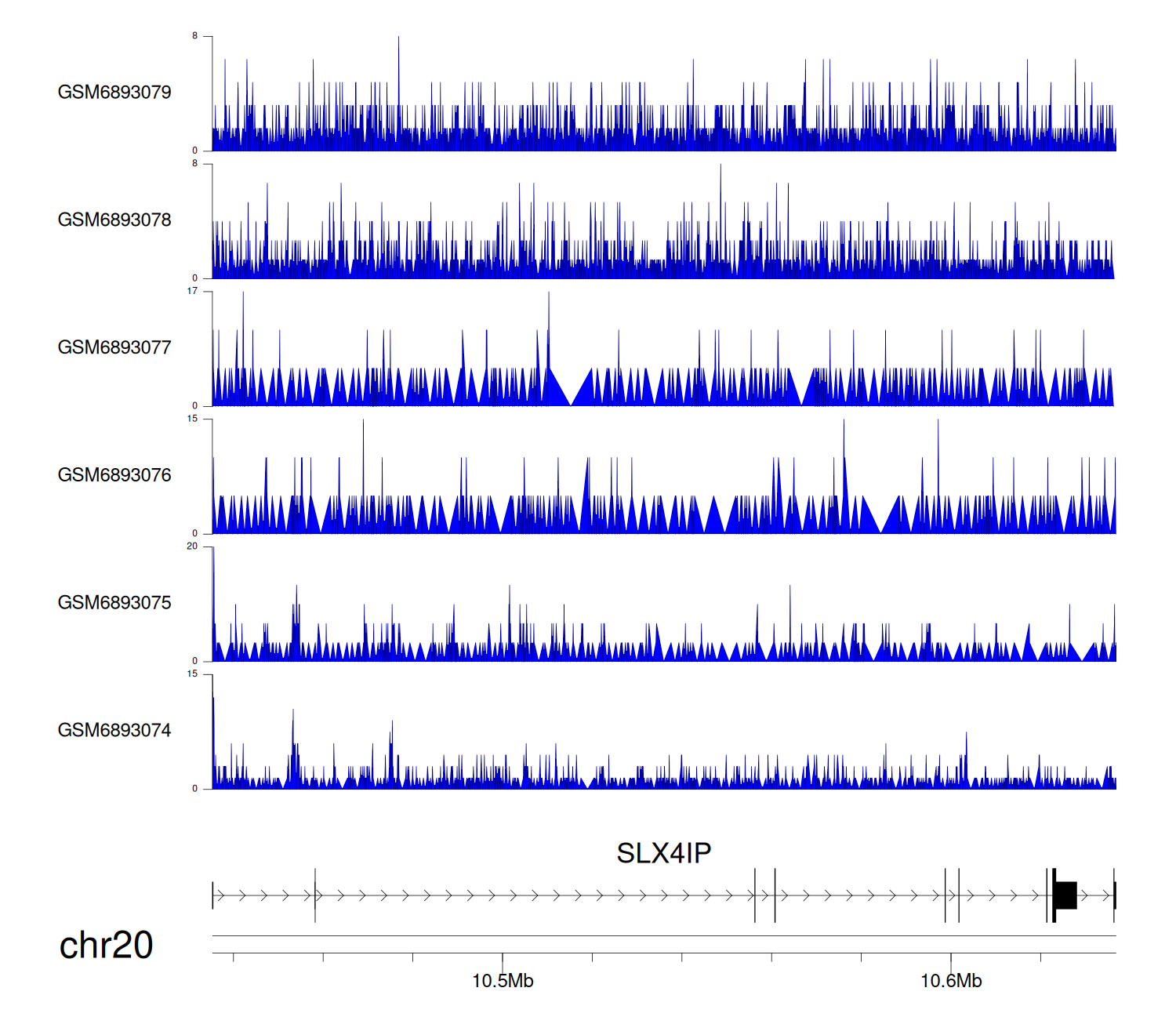
Task: Select the large black exon block of SLX4IP
Action: (x=1065, y=895)
